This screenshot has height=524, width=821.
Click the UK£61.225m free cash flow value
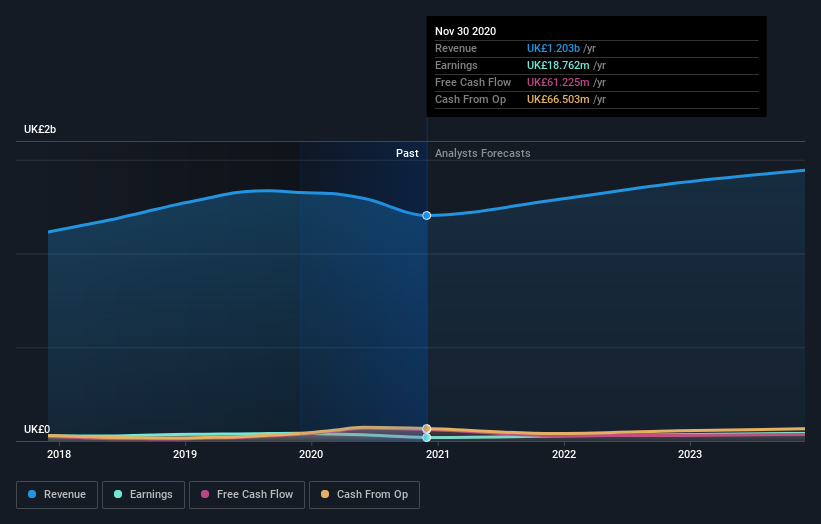558,82
